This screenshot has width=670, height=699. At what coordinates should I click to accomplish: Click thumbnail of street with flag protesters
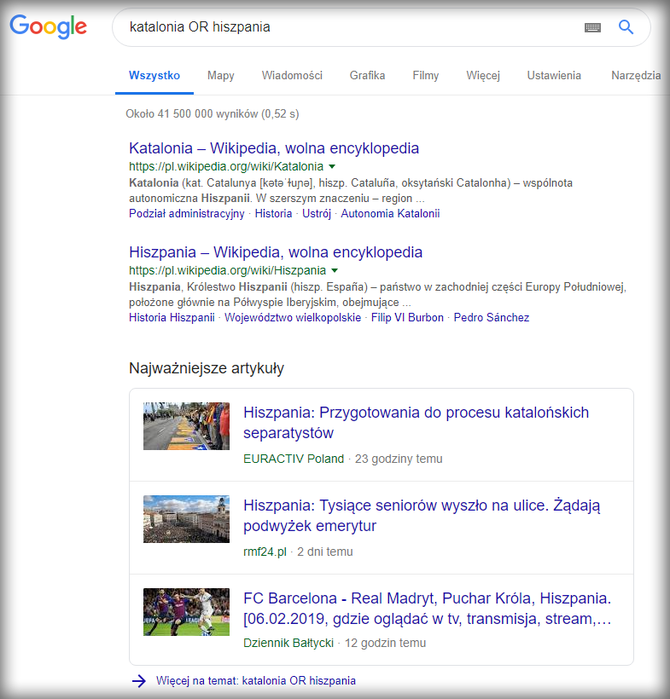tap(186, 426)
